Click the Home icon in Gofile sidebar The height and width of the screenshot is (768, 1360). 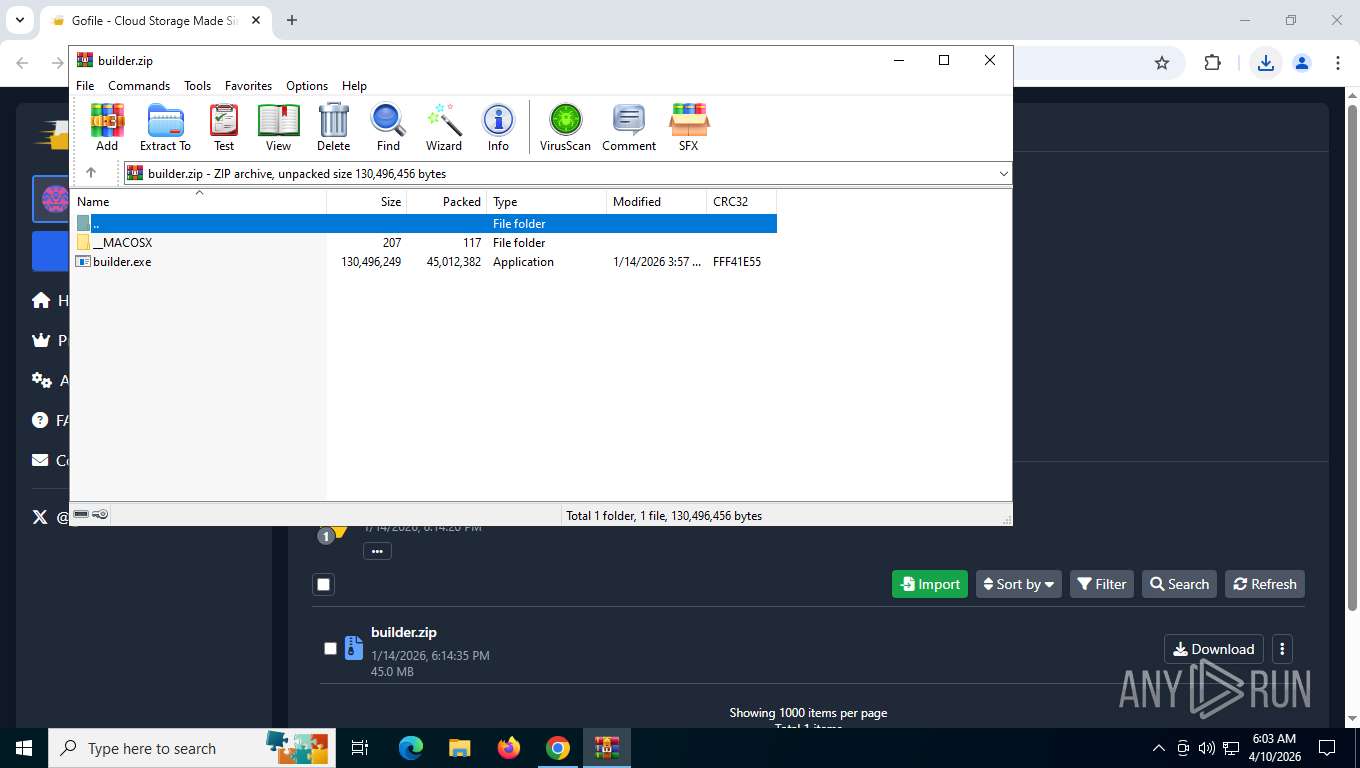point(41,300)
